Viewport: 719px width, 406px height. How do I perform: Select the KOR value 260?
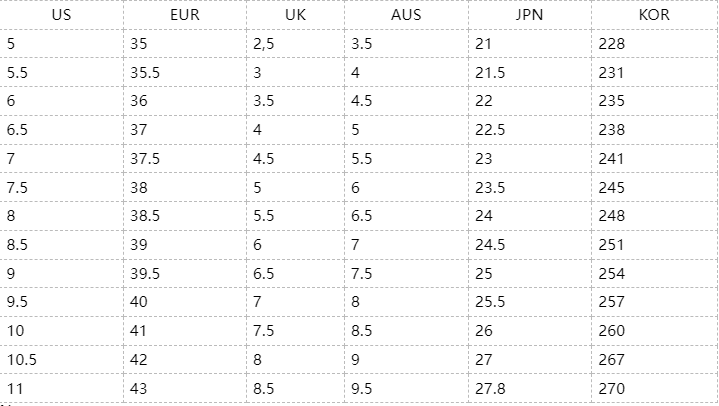[654, 331]
